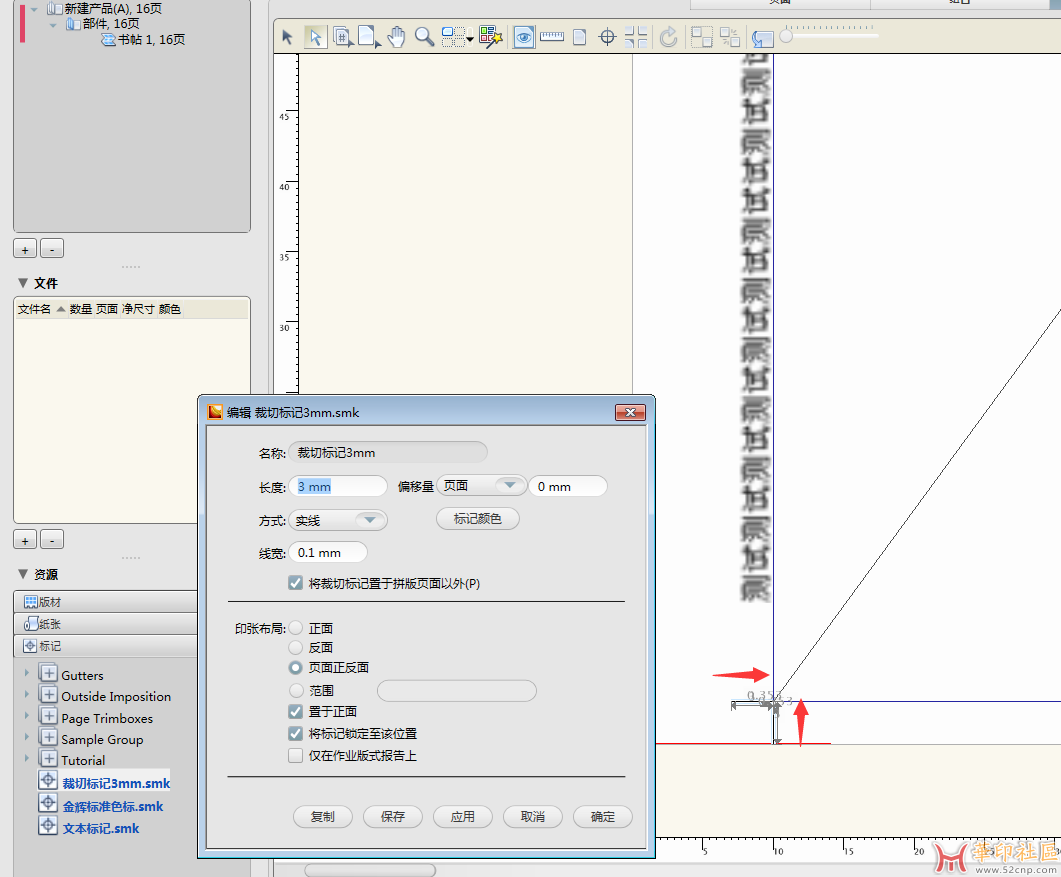Click the group squares toolbar icon
This screenshot has width=1061, height=877.
[702, 37]
